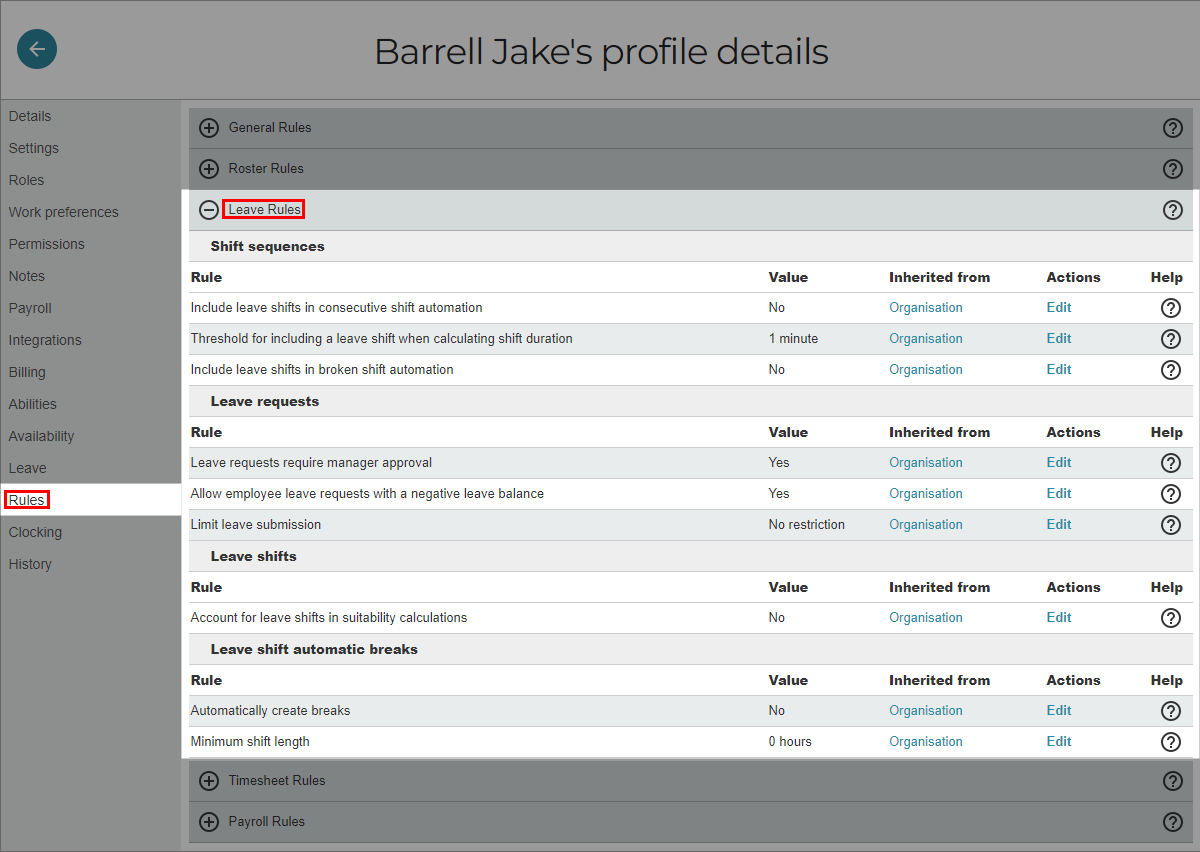Edit consecutive shift automation rule
This screenshot has height=852, width=1200.
[x=1059, y=308]
